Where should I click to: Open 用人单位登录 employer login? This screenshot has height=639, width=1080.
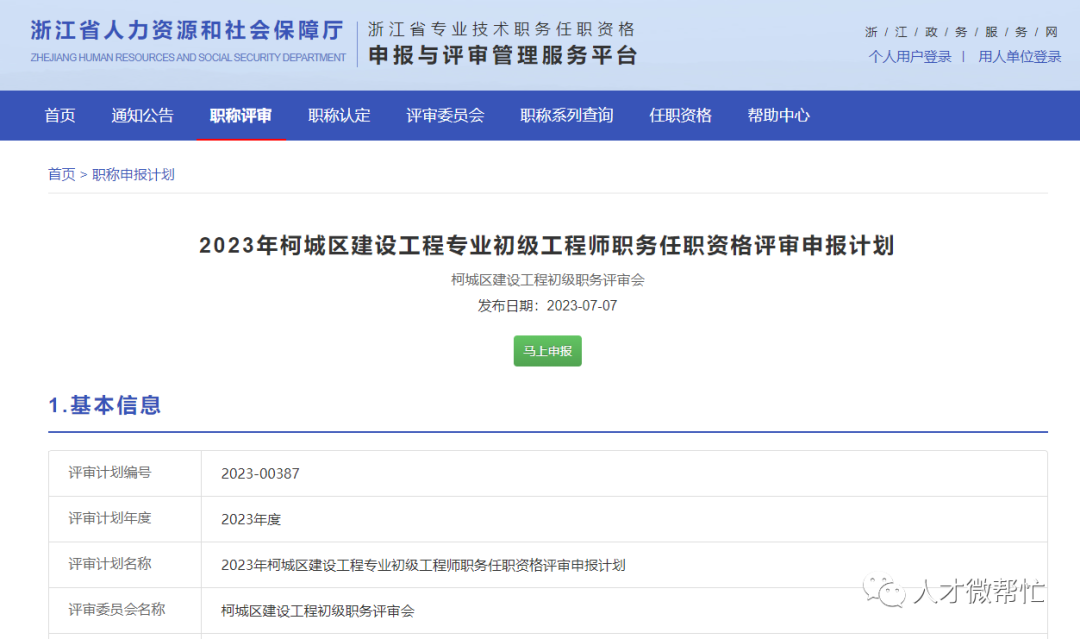(x=1019, y=57)
